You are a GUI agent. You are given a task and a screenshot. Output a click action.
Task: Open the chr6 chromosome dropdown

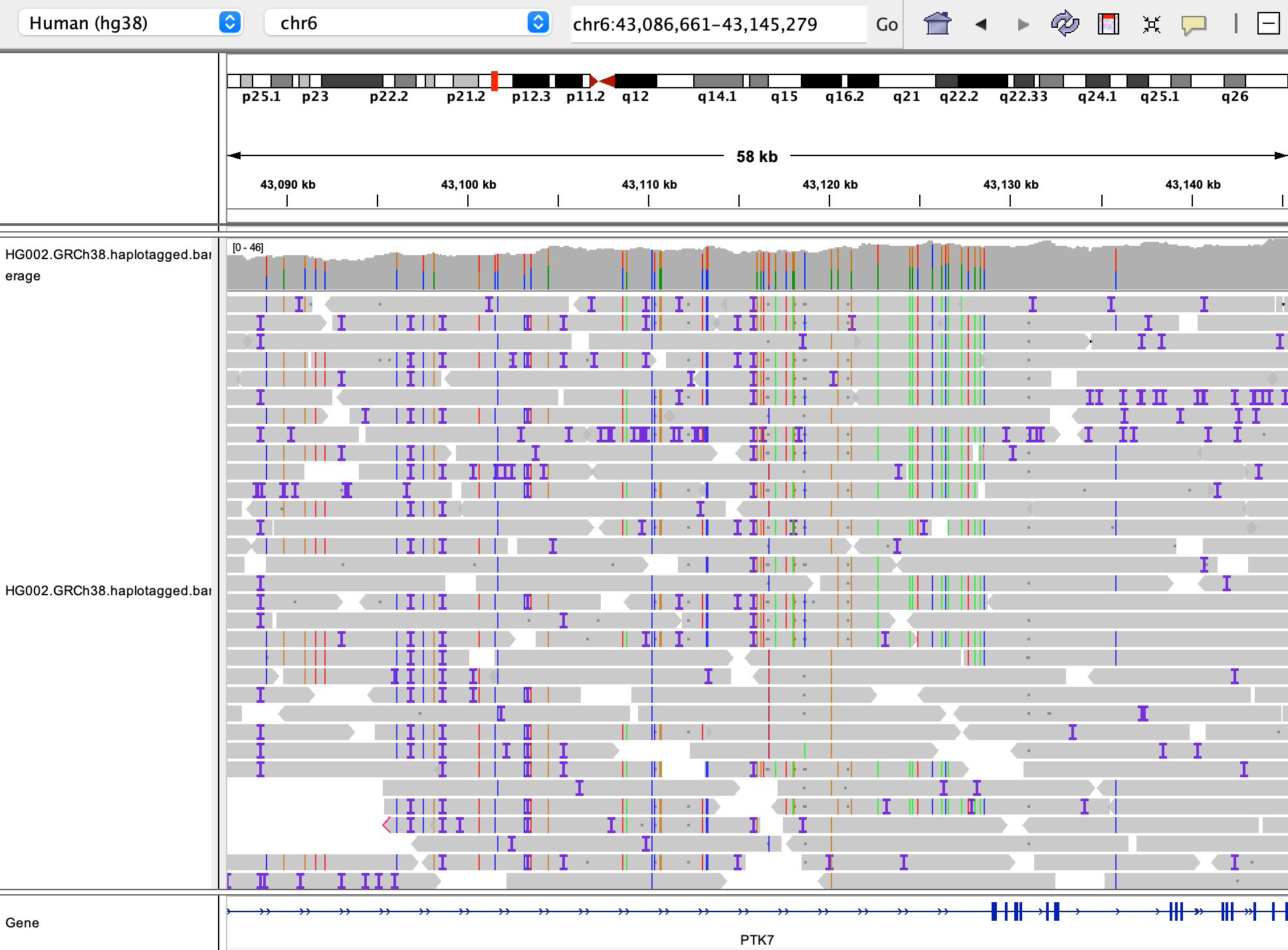click(407, 23)
